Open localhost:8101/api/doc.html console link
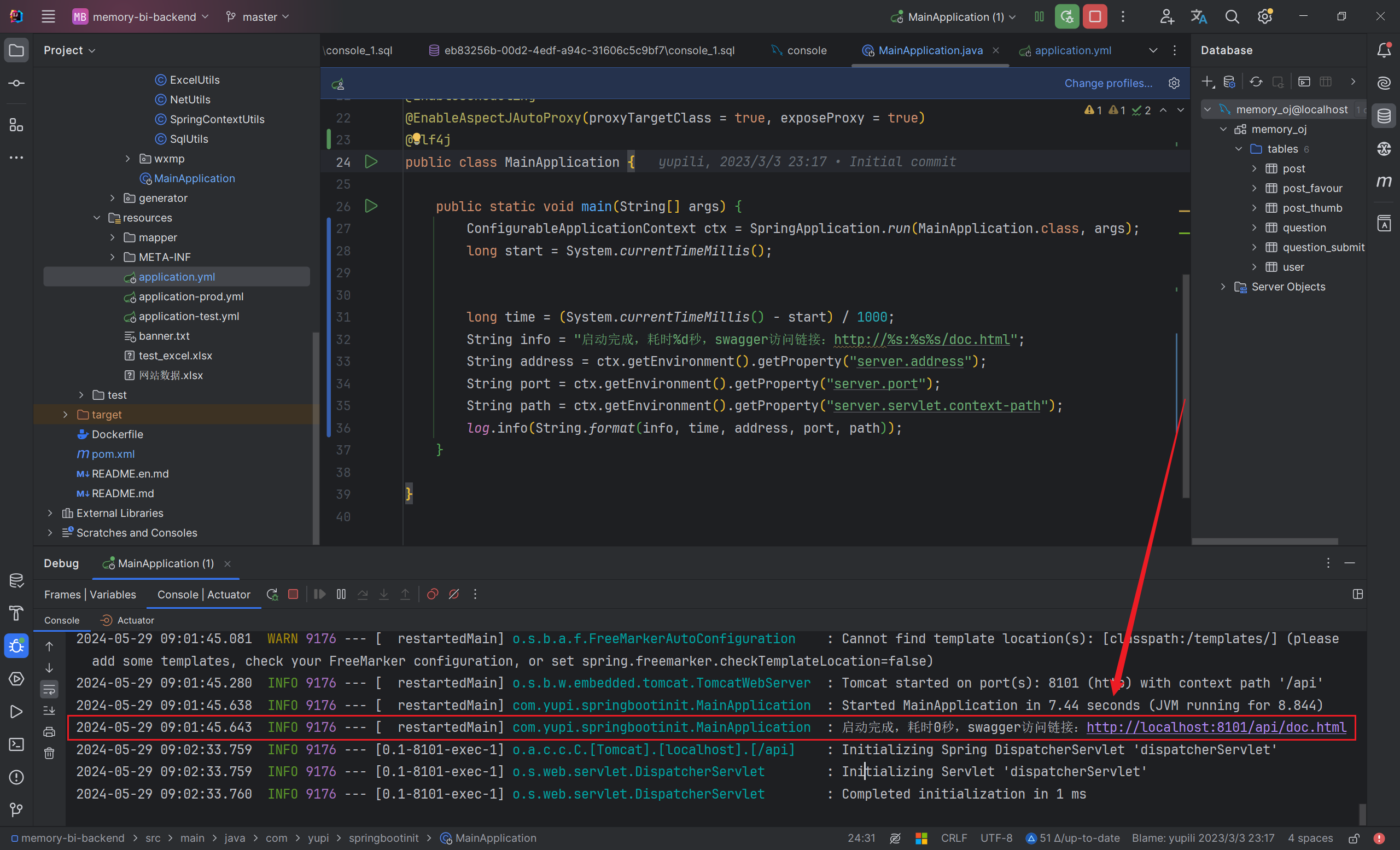This screenshot has height=850, width=1400. [x=1216, y=727]
